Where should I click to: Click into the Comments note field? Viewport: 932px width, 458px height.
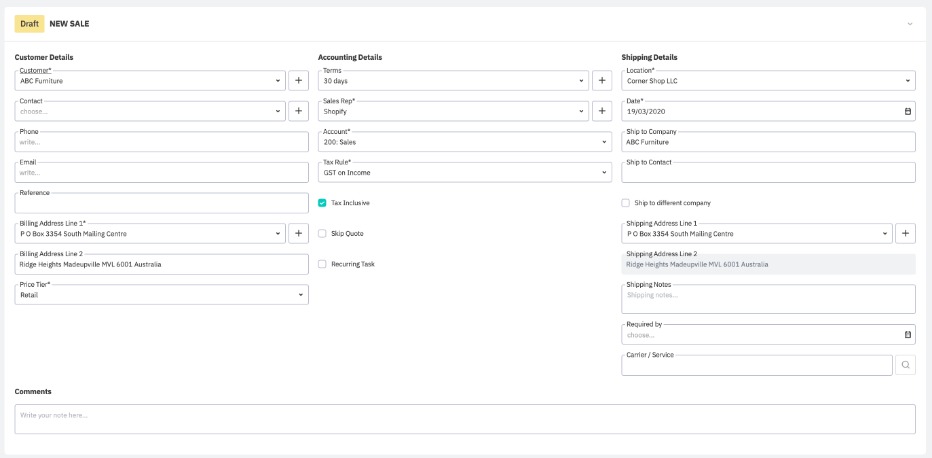(x=465, y=419)
